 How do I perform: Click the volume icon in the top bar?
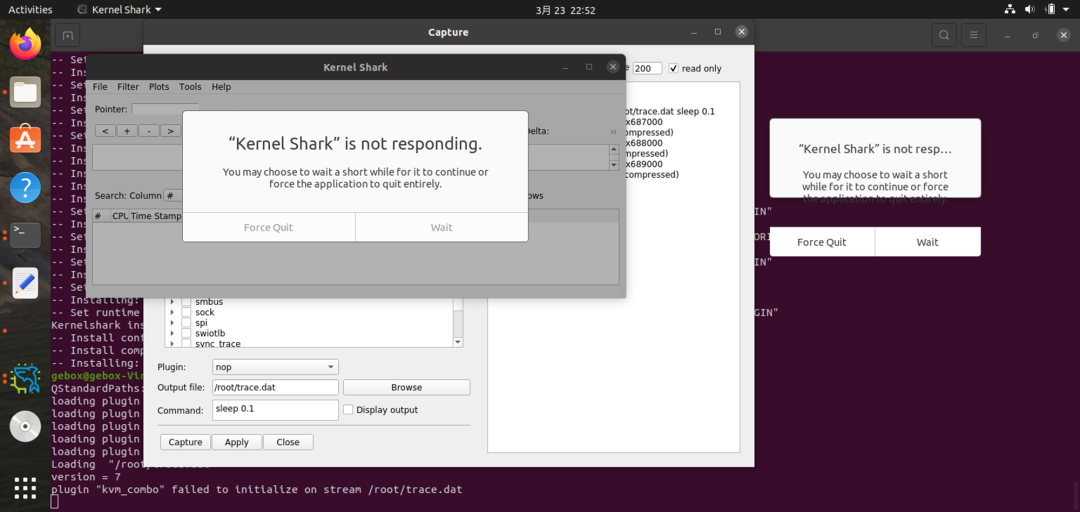click(x=1030, y=10)
